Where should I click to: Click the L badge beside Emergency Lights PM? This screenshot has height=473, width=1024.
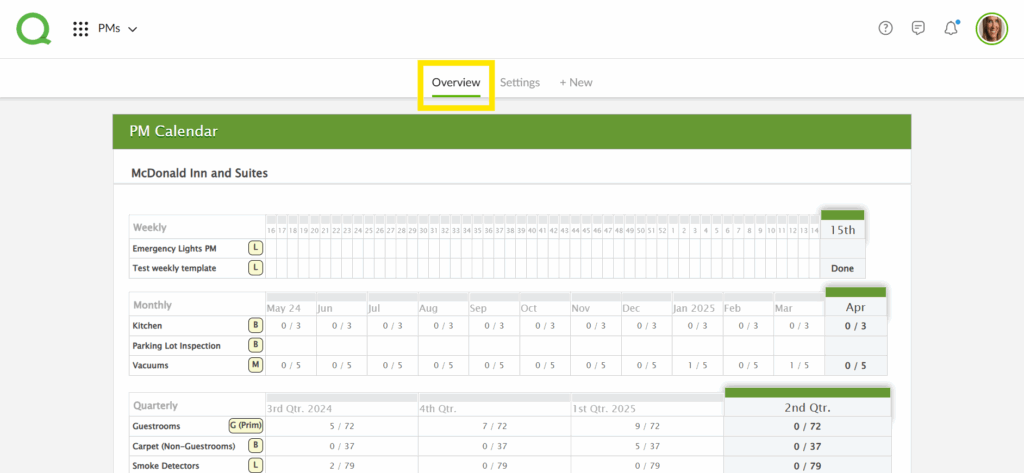coord(255,247)
